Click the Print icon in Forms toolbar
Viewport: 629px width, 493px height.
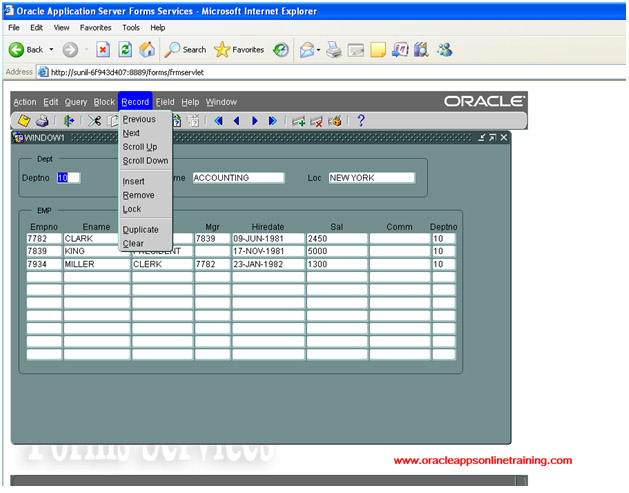click(x=42, y=121)
